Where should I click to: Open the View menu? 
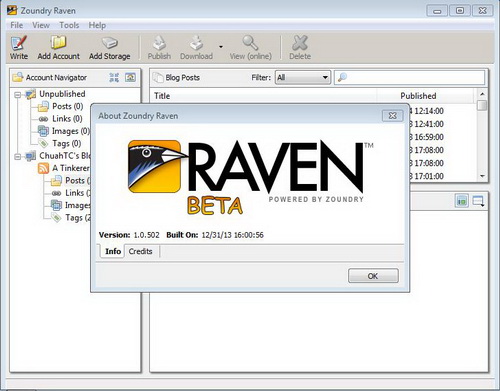coord(41,25)
